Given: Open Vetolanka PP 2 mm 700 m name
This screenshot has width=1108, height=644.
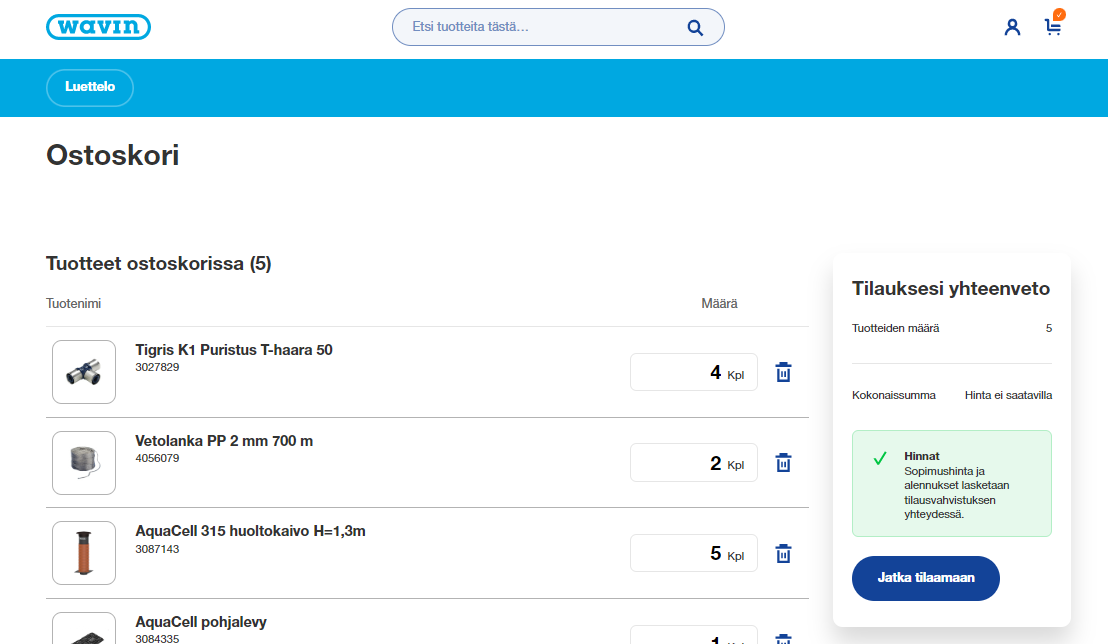Looking at the screenshot, I should [224, 441].
